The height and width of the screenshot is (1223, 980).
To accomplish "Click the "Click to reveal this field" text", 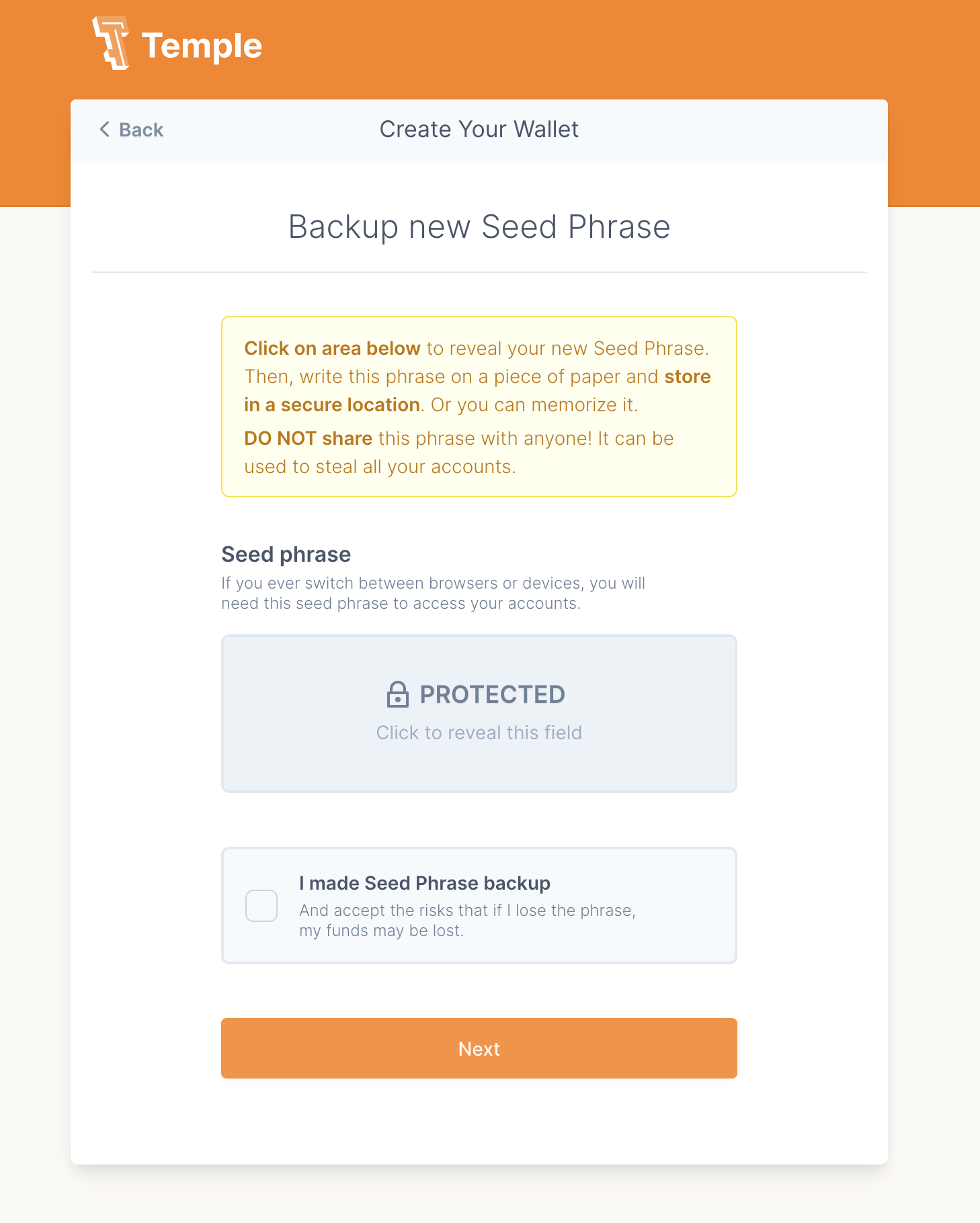I will (x=479, y=732).
